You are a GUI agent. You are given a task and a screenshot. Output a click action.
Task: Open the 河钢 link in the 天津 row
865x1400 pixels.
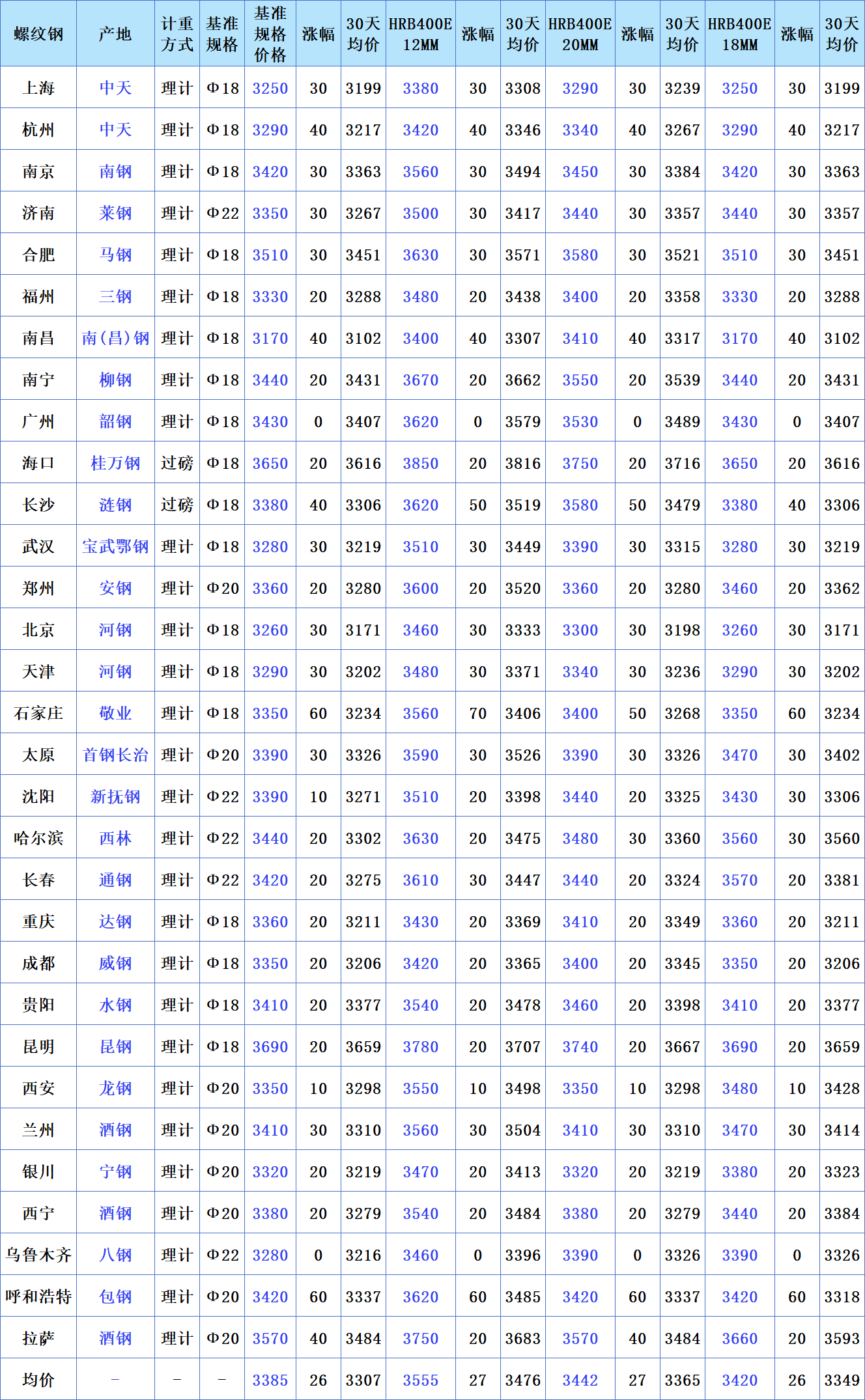pyautogui.click(x=115, y=671)
